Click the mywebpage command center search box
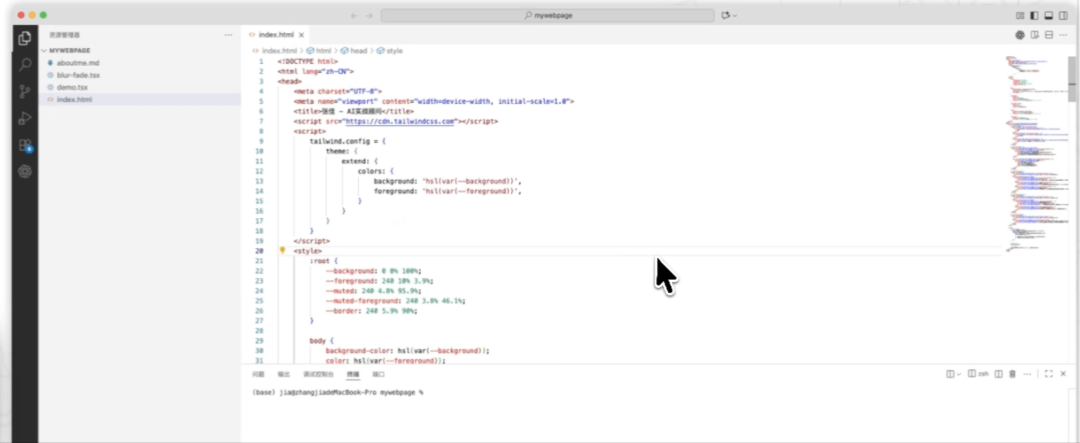This screenshot has width=1080, height=443. point(547,15)
